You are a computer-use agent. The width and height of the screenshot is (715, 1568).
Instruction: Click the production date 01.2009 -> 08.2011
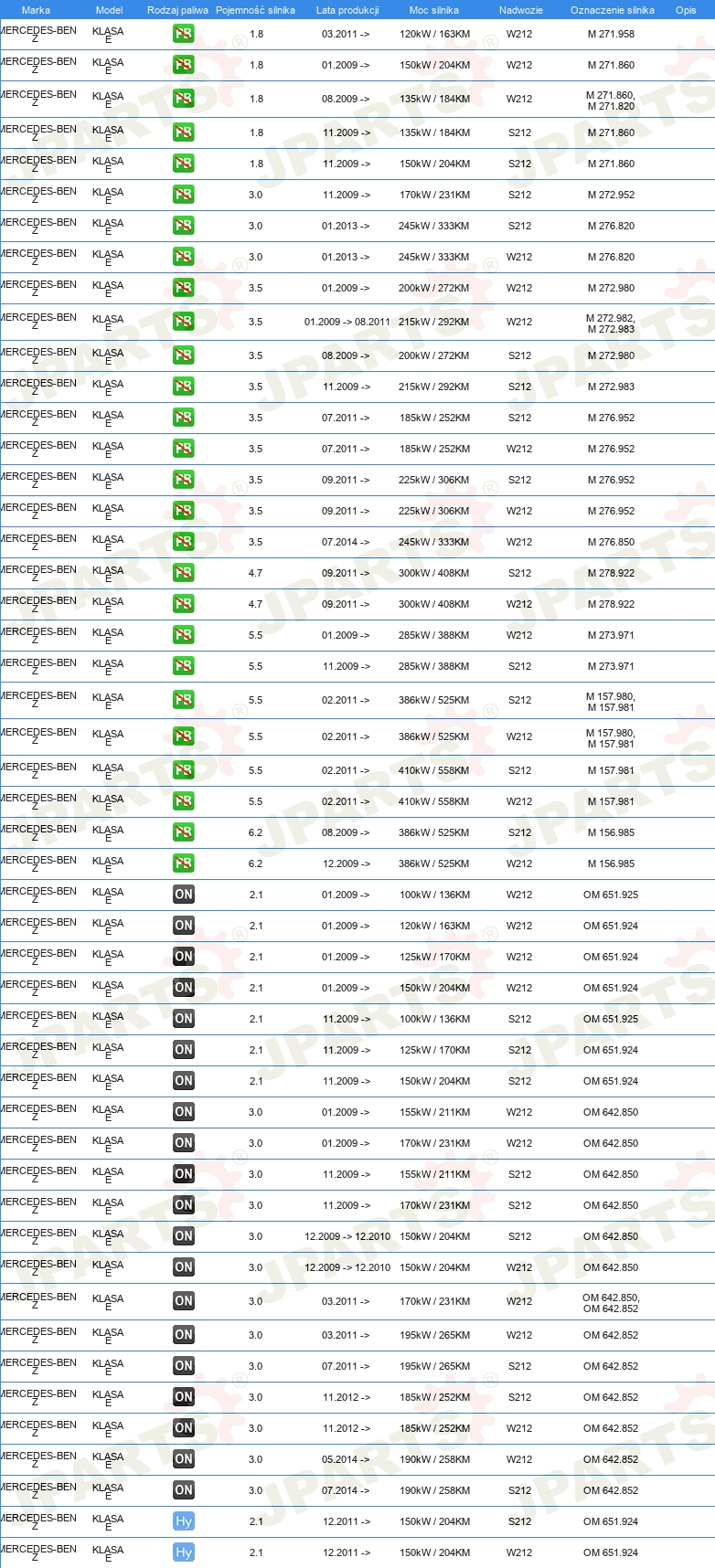point(347,322)
